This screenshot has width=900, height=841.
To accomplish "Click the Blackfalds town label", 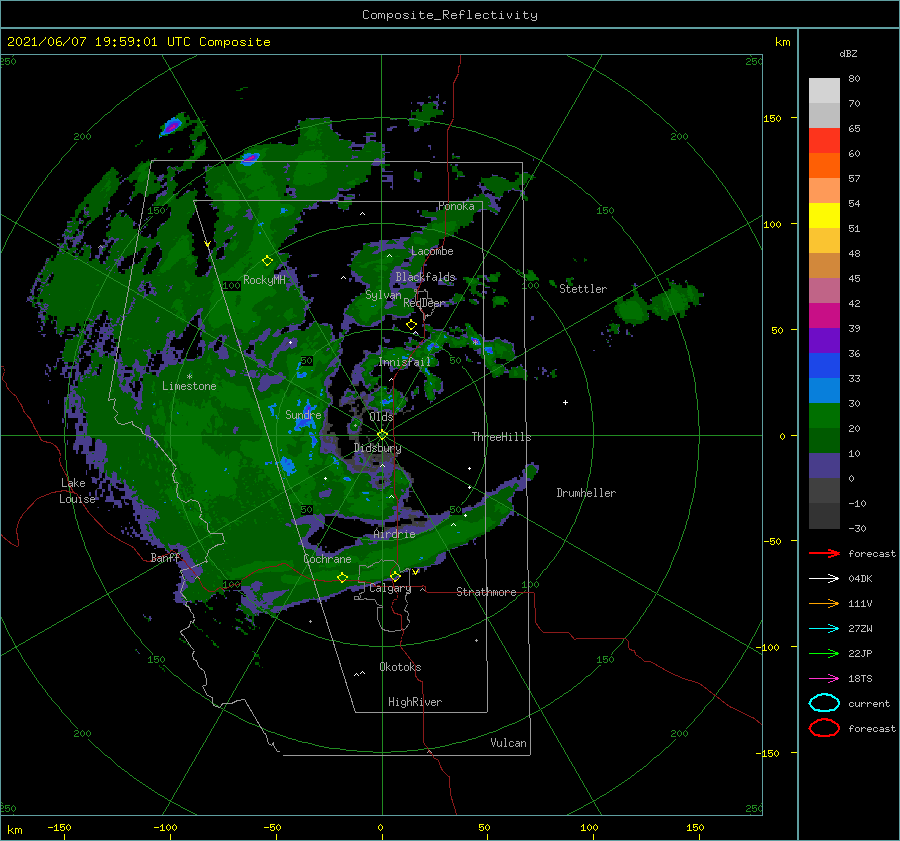I will point(425,277).
